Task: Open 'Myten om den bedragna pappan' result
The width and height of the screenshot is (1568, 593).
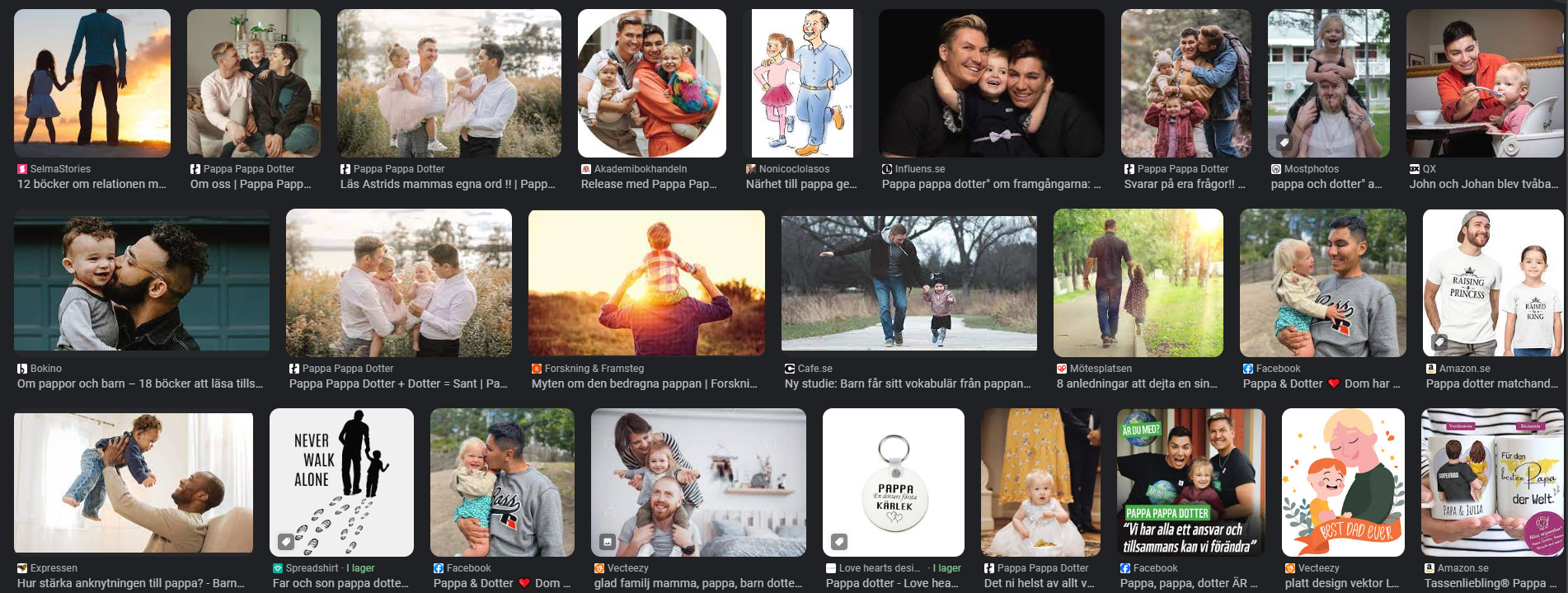Action: (x=645, y=384)
